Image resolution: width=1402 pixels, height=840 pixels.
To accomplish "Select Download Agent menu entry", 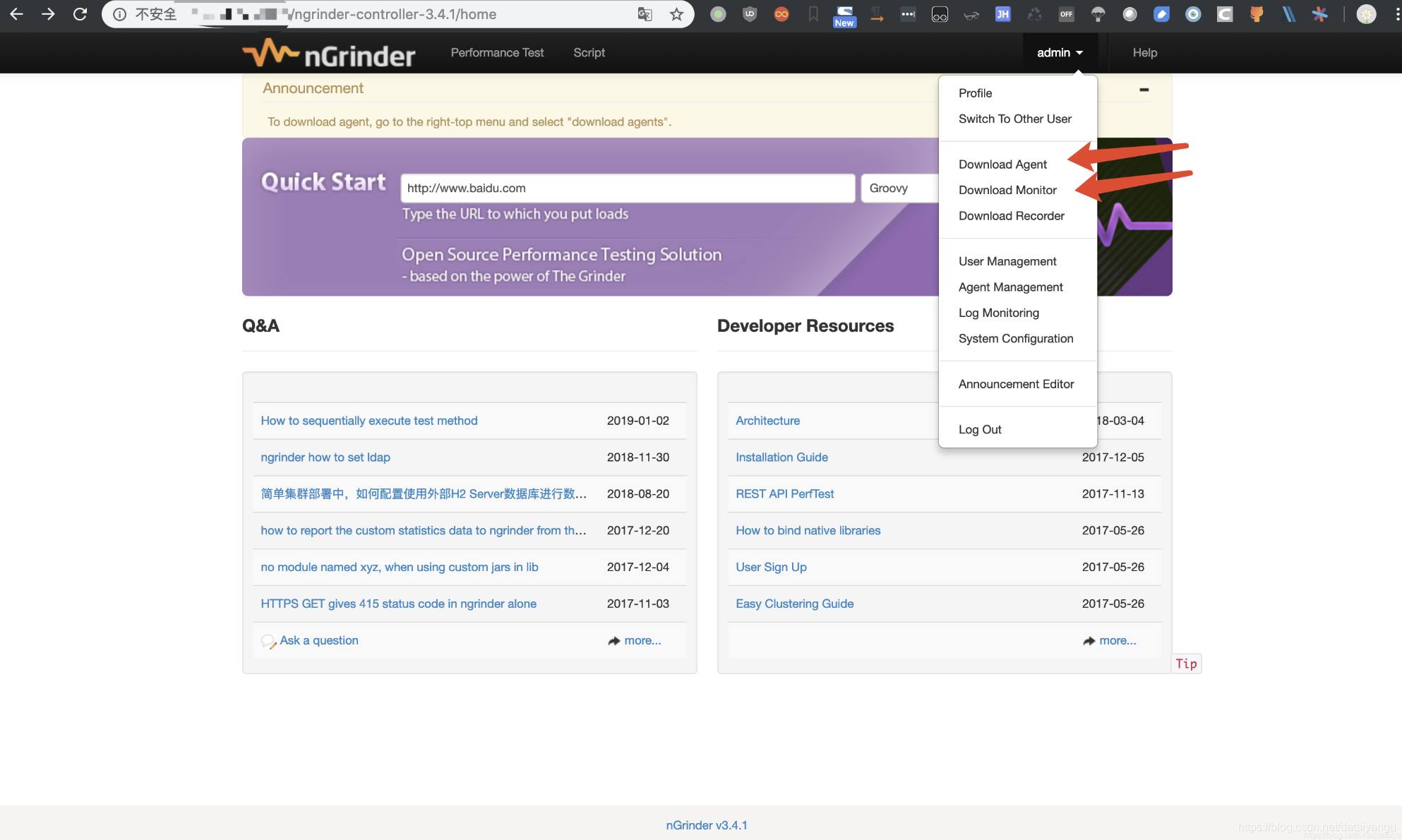I will point(1002,164).
